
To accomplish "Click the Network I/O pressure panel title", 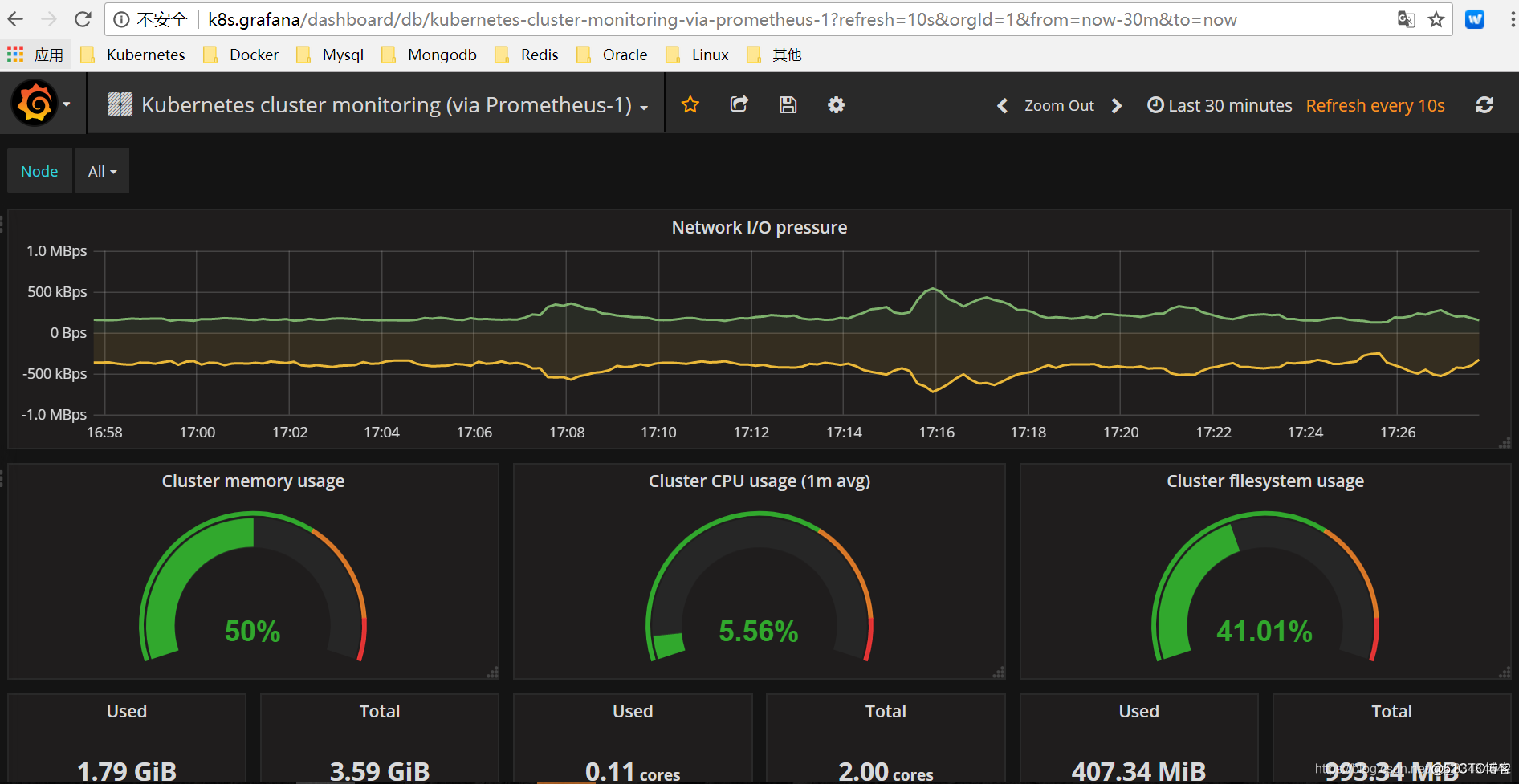I will pyautogui.click(x=759, y=228).
